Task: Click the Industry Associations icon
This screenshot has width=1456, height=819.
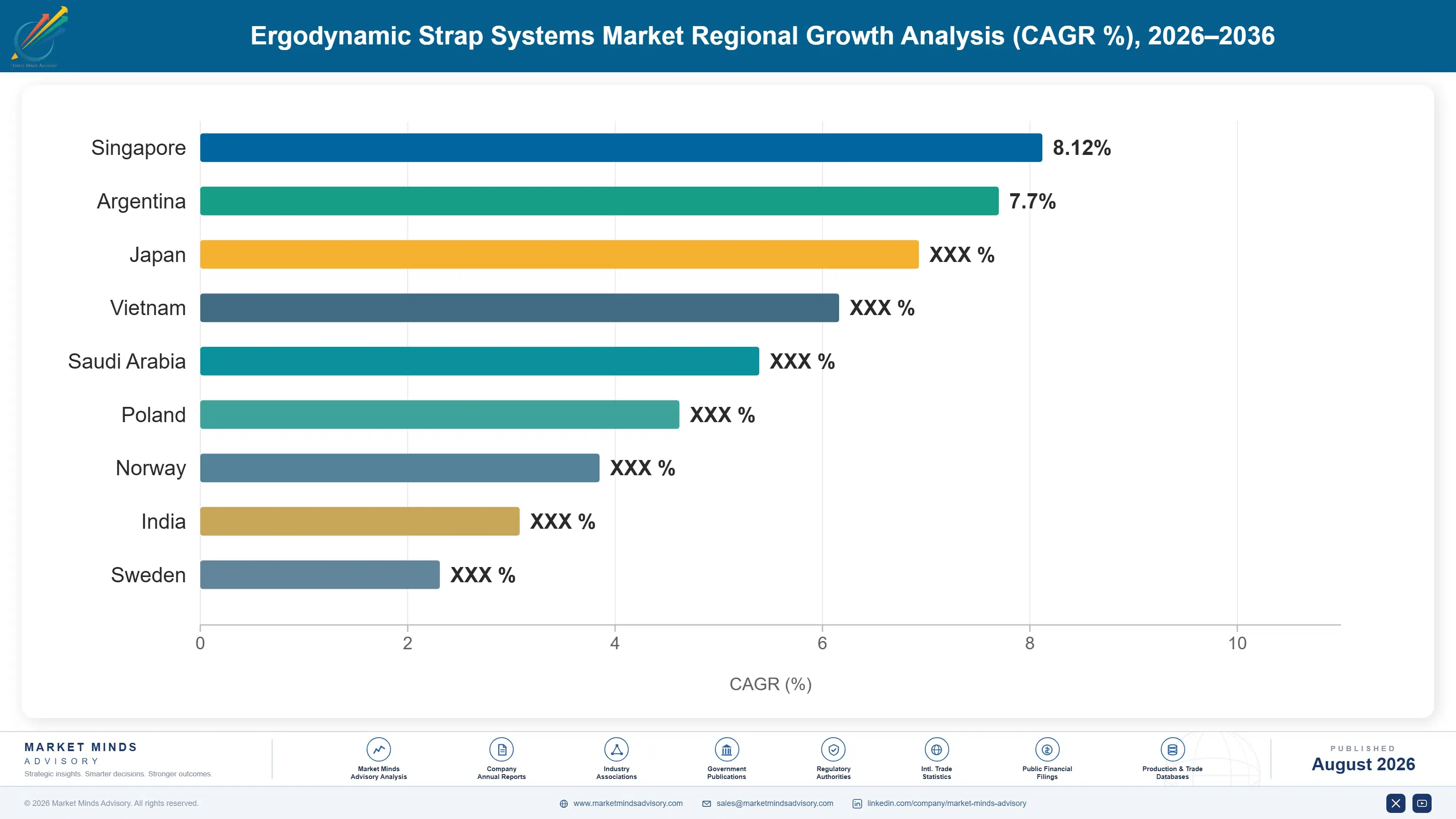Action: tap(616, 749)
